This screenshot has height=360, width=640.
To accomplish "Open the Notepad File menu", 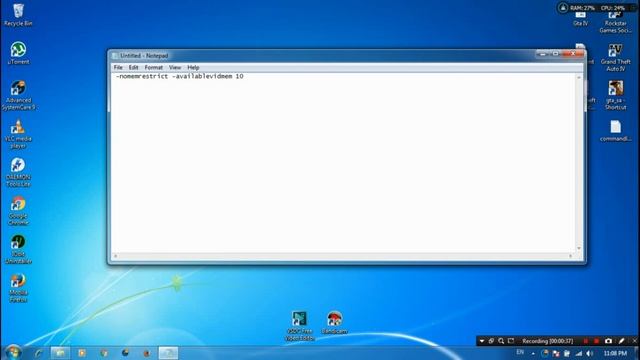I will 118,67.
